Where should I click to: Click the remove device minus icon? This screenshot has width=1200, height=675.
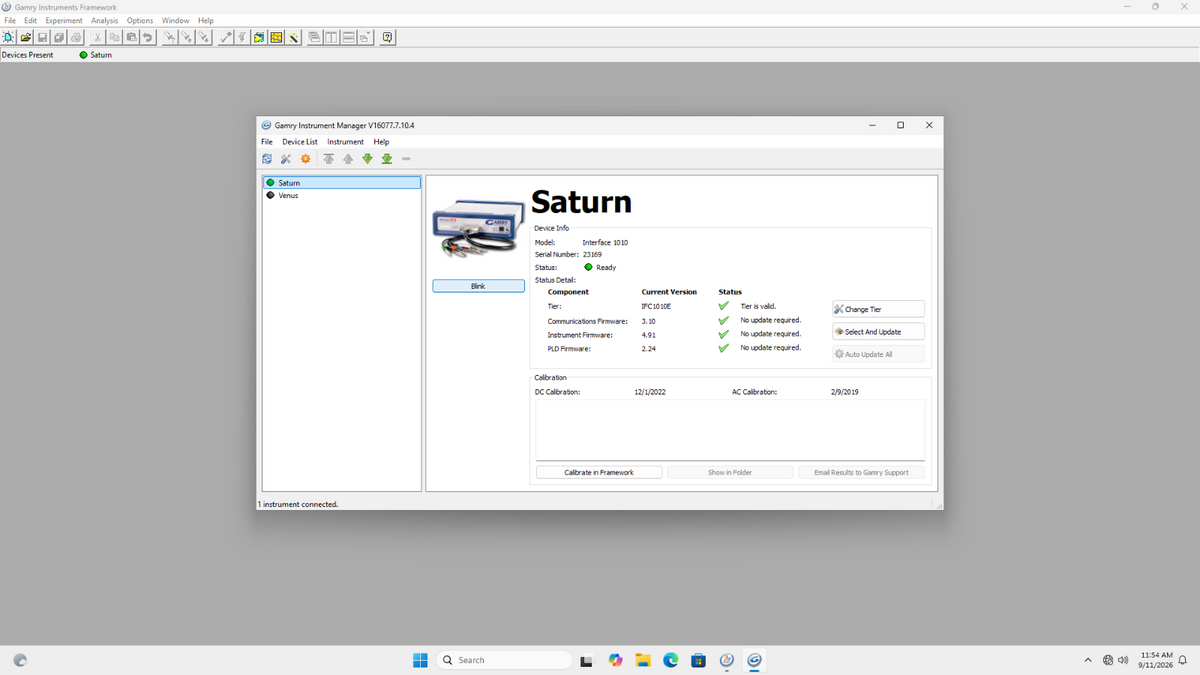pos(406,158)
